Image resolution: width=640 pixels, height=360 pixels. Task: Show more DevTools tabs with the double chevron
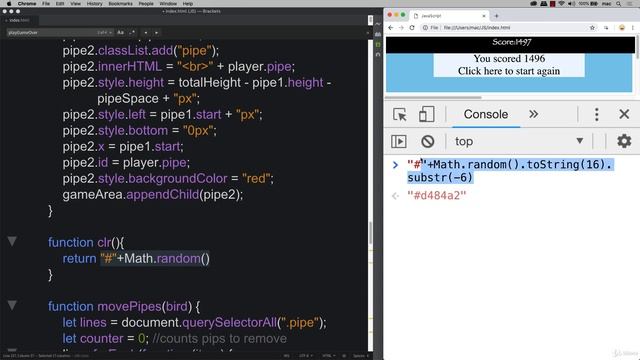[533, 114]
